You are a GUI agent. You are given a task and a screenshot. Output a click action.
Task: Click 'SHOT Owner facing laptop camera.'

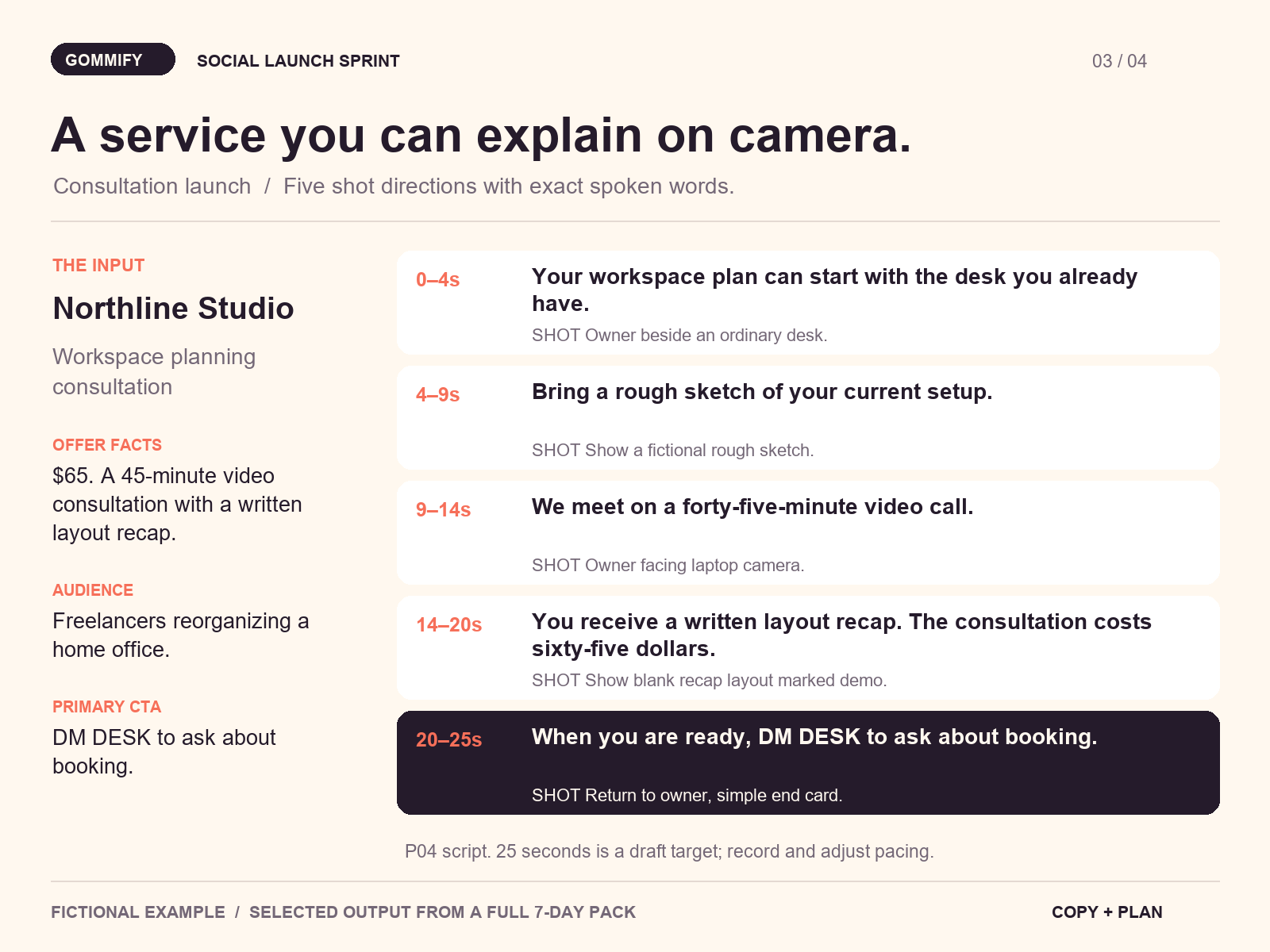click(668, 566)
